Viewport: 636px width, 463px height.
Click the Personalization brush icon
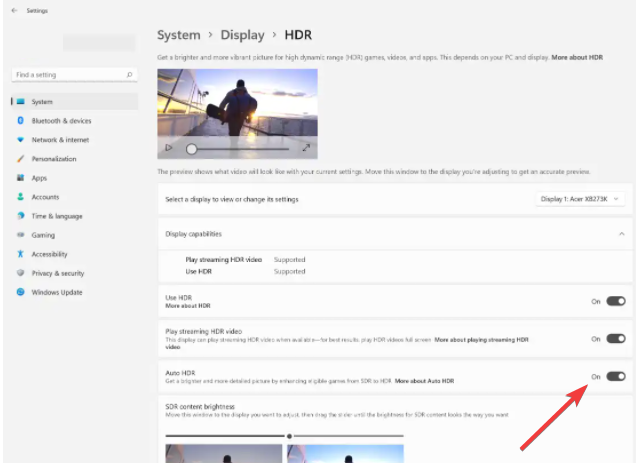tap(20, 159)
